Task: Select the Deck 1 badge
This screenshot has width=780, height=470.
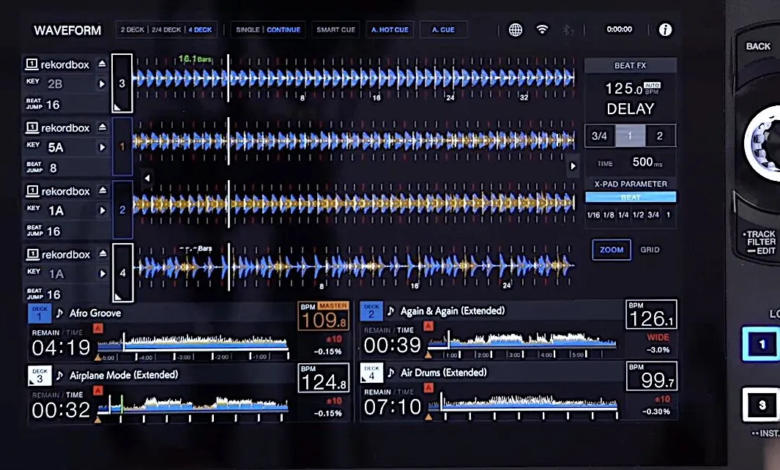Action: tap(39, 313)
